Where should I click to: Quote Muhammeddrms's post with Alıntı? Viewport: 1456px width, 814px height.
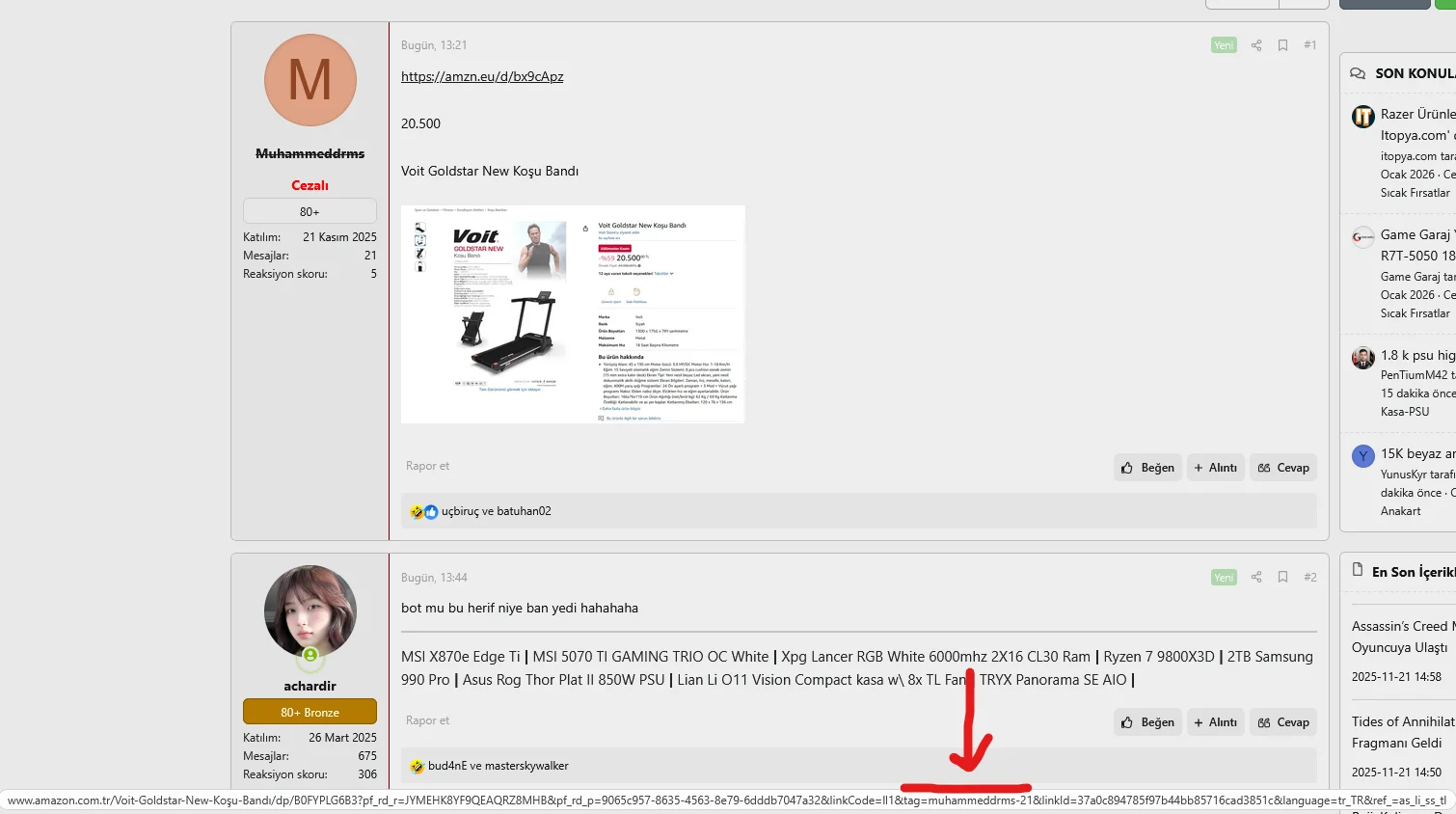[1216, 468]
